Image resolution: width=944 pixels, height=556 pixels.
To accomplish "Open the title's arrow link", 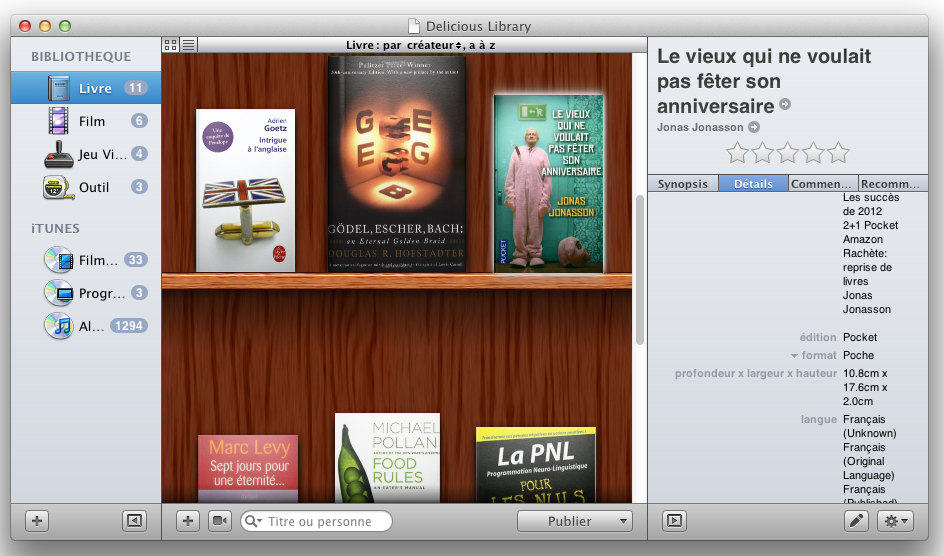I will point(785,104).
